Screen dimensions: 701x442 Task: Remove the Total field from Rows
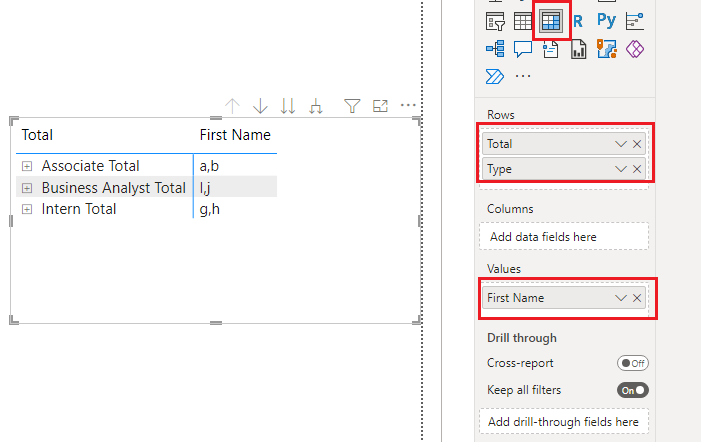click(637, 144)
